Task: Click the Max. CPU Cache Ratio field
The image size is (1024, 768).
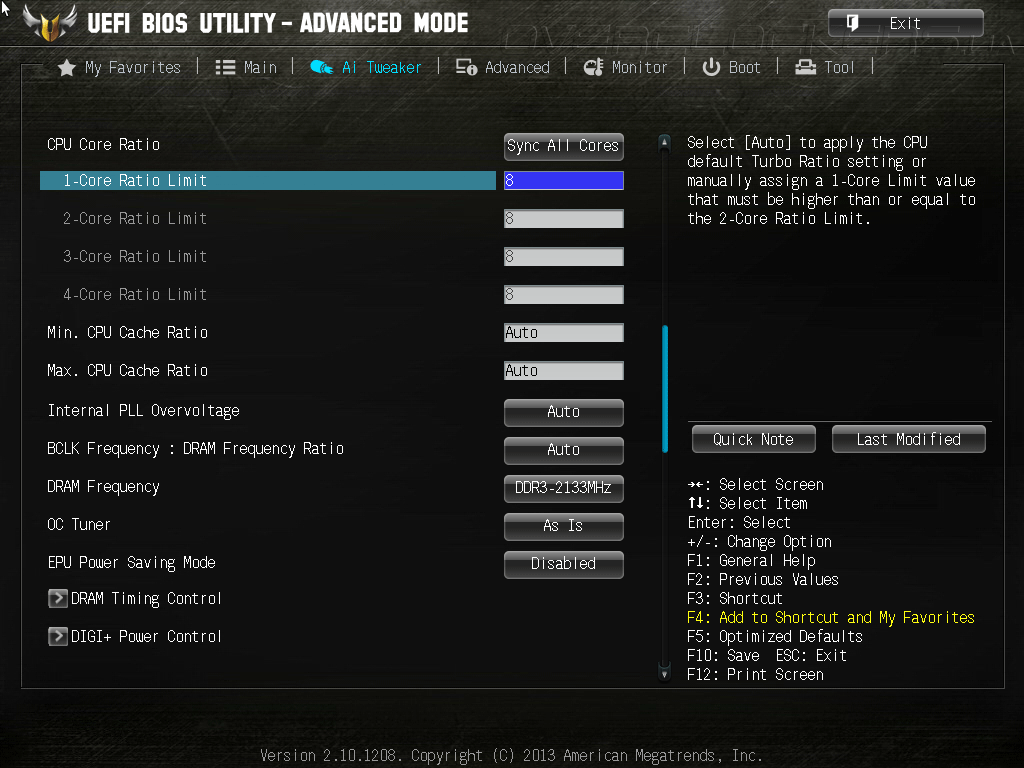Action: click(x=564, y=370)
